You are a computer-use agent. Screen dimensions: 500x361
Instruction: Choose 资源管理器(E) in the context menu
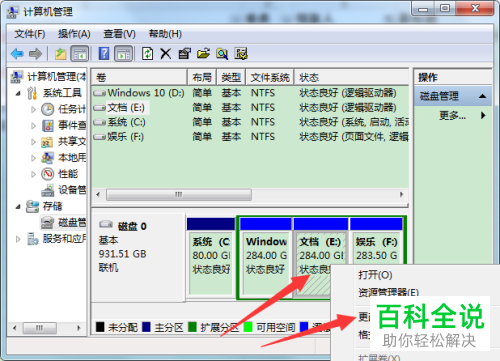tap(388, 292)
